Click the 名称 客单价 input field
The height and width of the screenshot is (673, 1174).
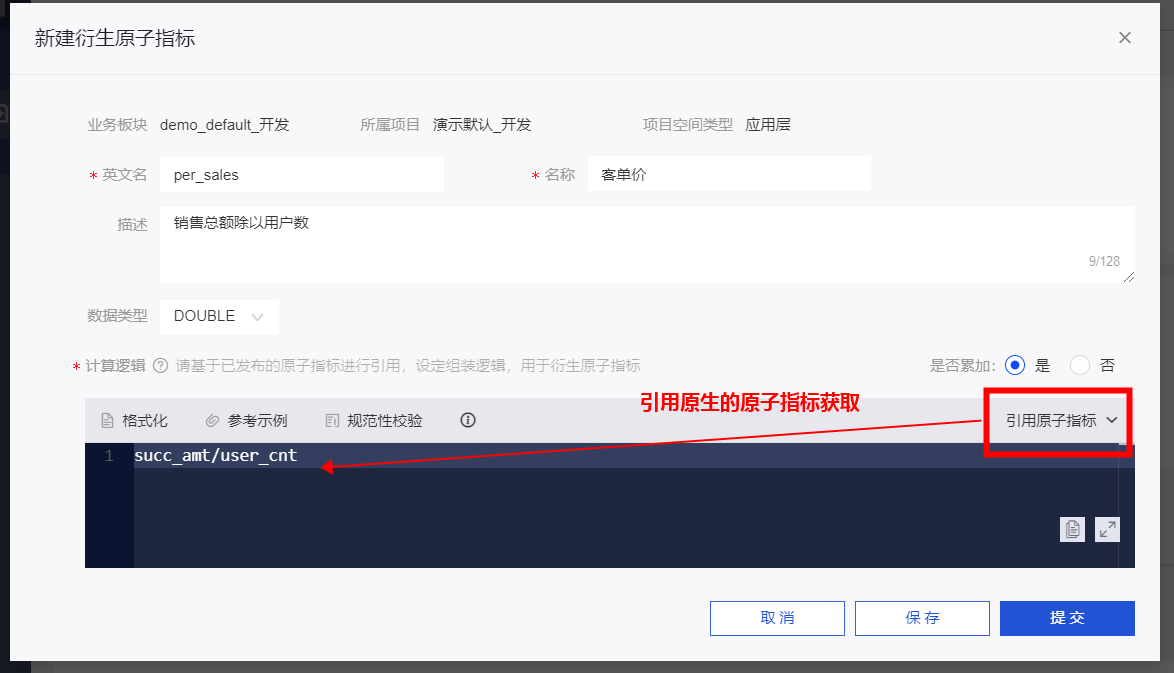coord(728,173)
